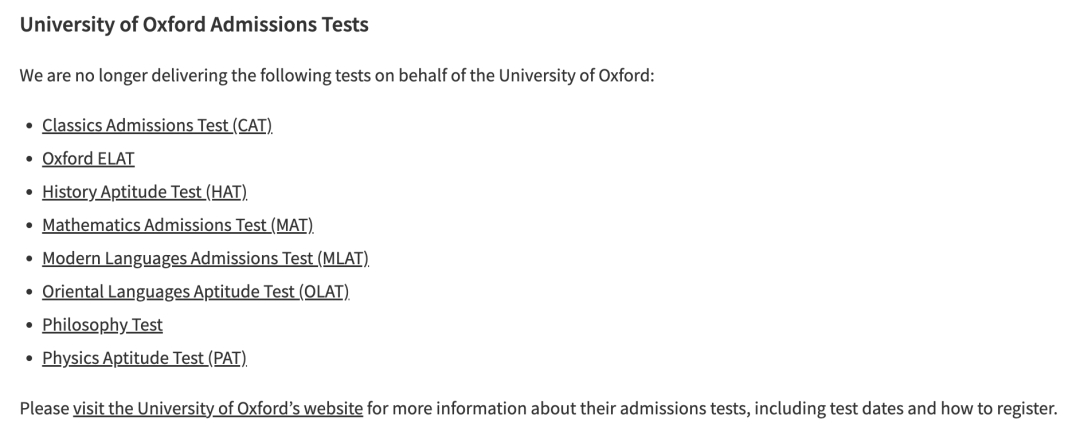
Task: Open the History Aptitude Test (HAT) link
Action: click(x=145, y=192)
